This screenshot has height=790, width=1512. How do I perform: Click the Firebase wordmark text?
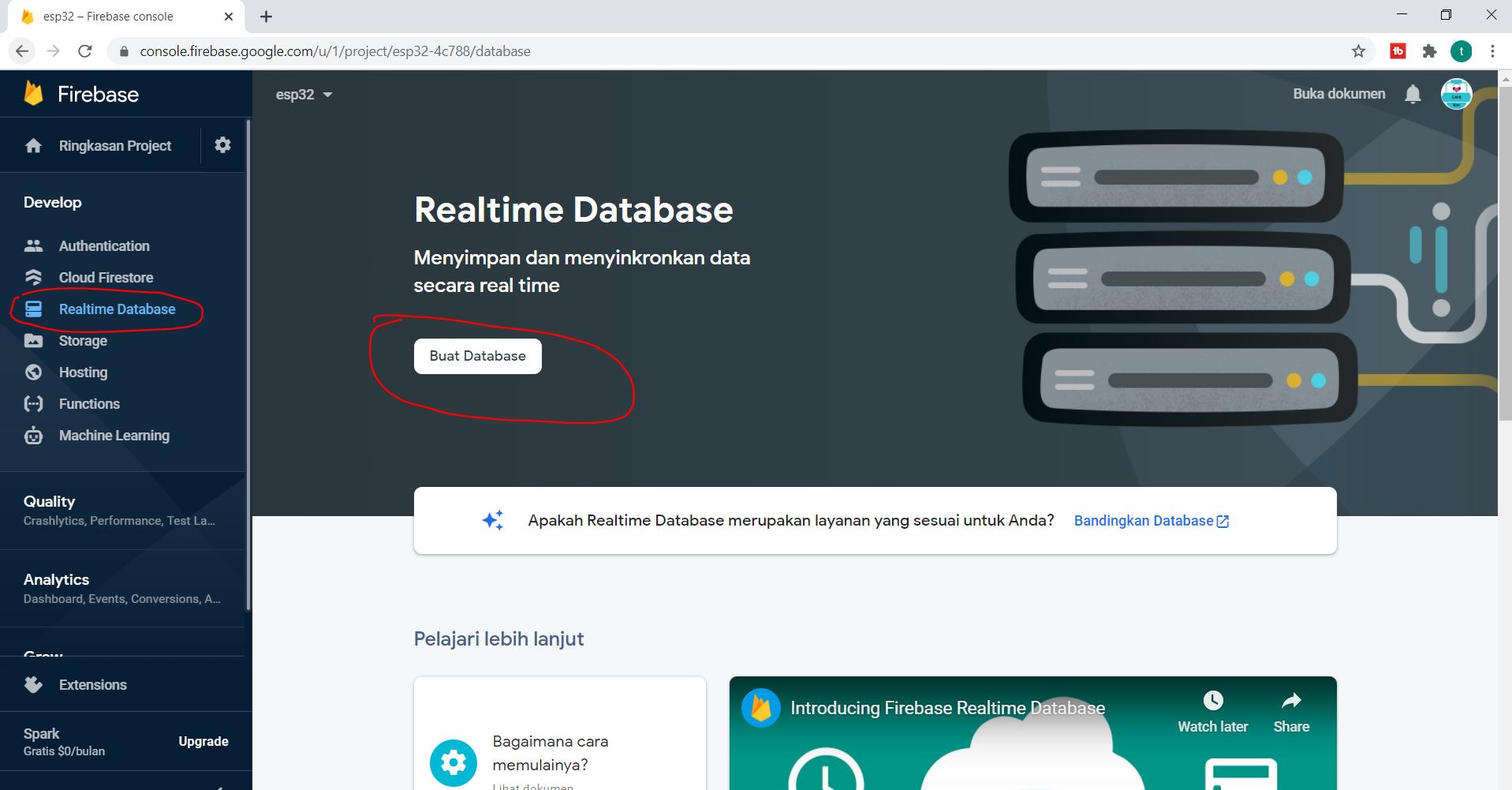(x=98, y=94)
